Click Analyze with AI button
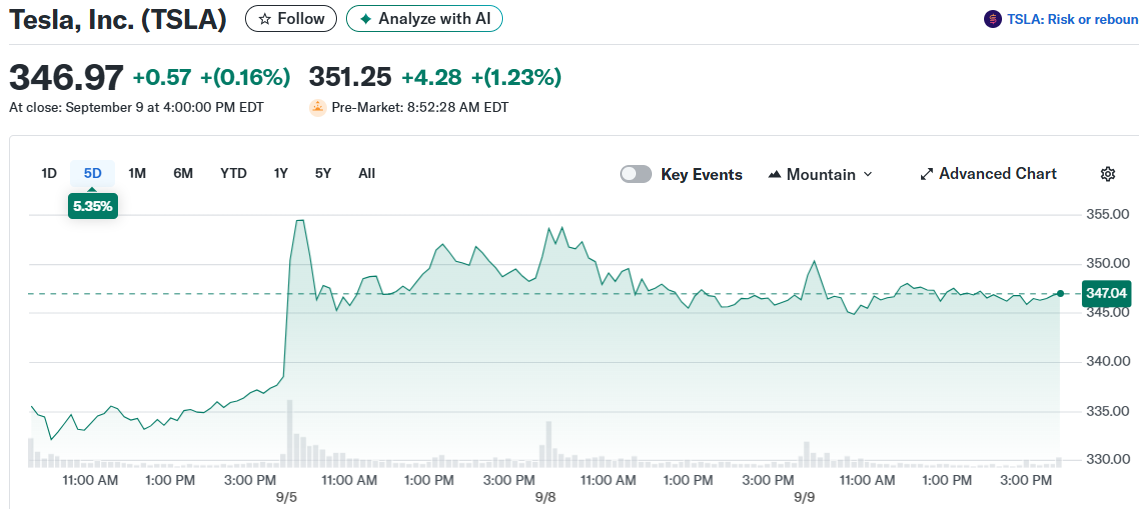This screenshot has height=509, width=1139. [x=424, y=19]
